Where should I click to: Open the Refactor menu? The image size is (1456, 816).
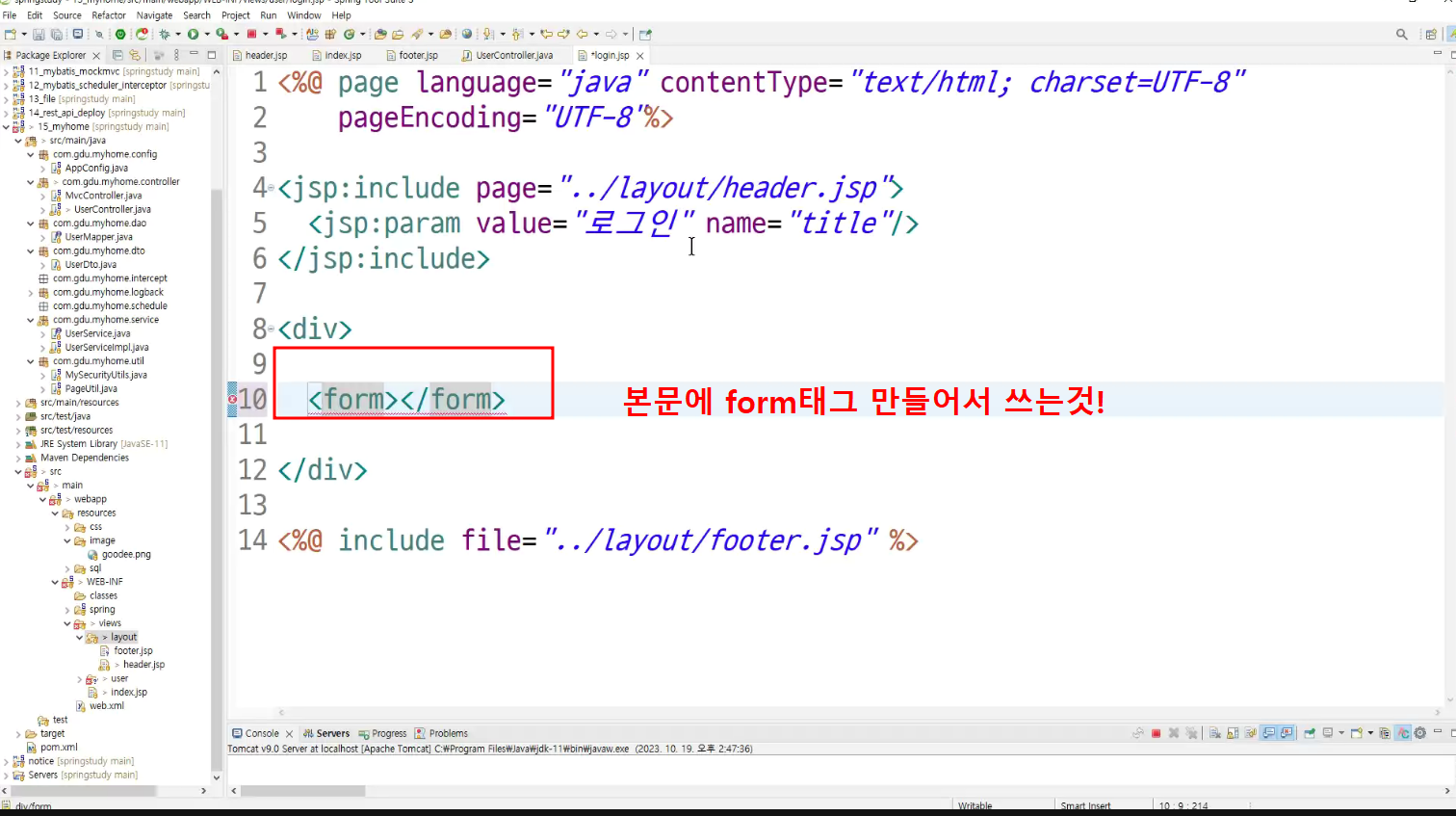click(109, 15)
